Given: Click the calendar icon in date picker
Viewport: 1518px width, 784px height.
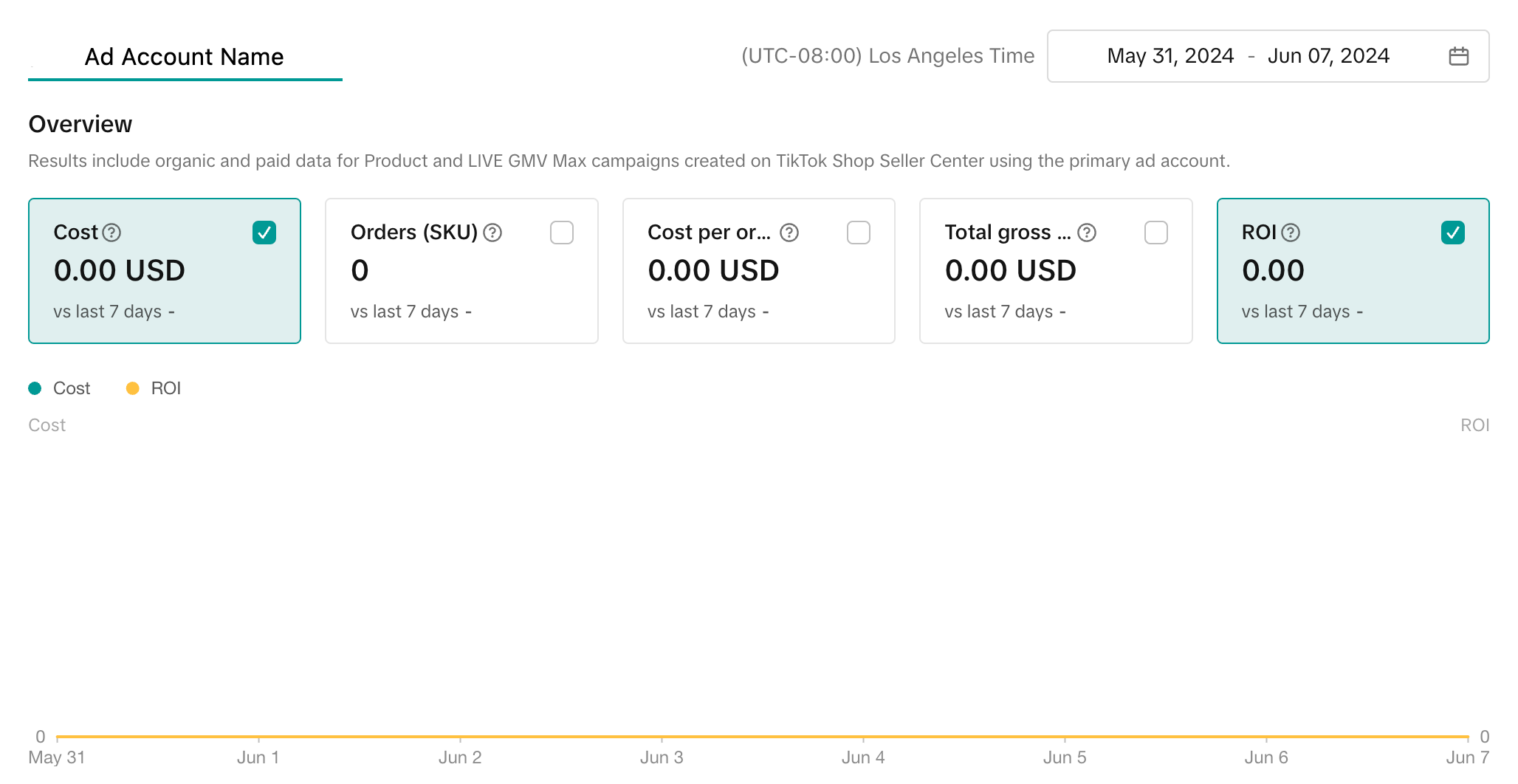Looking at the screenshot, I should [1458, 56].
